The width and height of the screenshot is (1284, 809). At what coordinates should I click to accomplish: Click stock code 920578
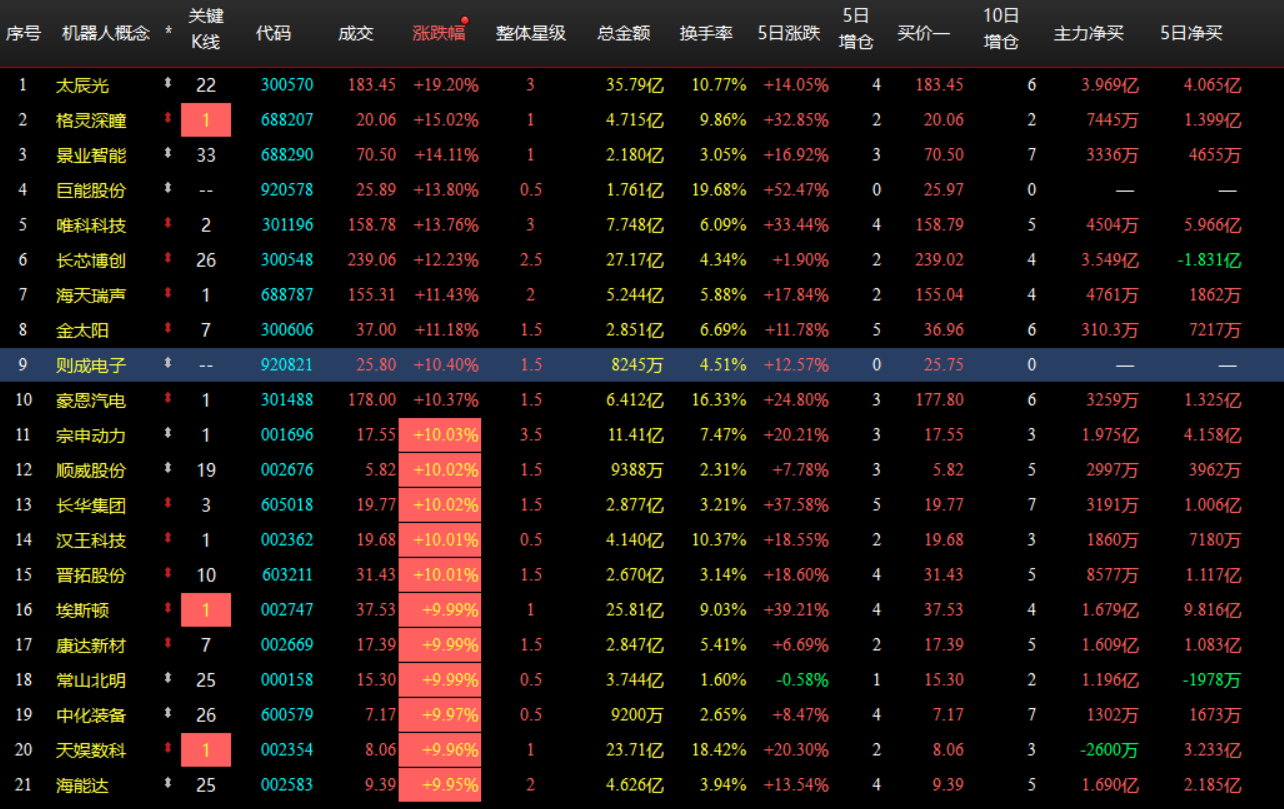[x=287, y=190]
